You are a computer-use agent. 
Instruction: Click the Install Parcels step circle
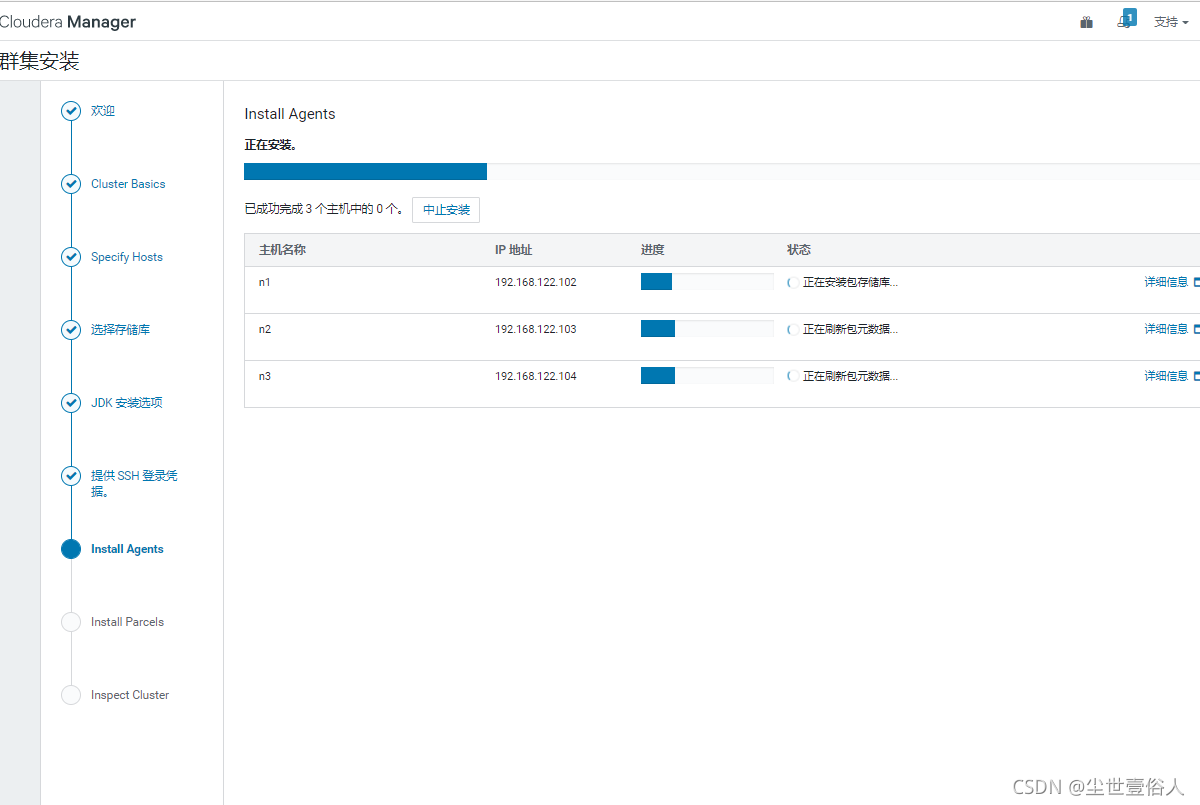tap(71, 622)
